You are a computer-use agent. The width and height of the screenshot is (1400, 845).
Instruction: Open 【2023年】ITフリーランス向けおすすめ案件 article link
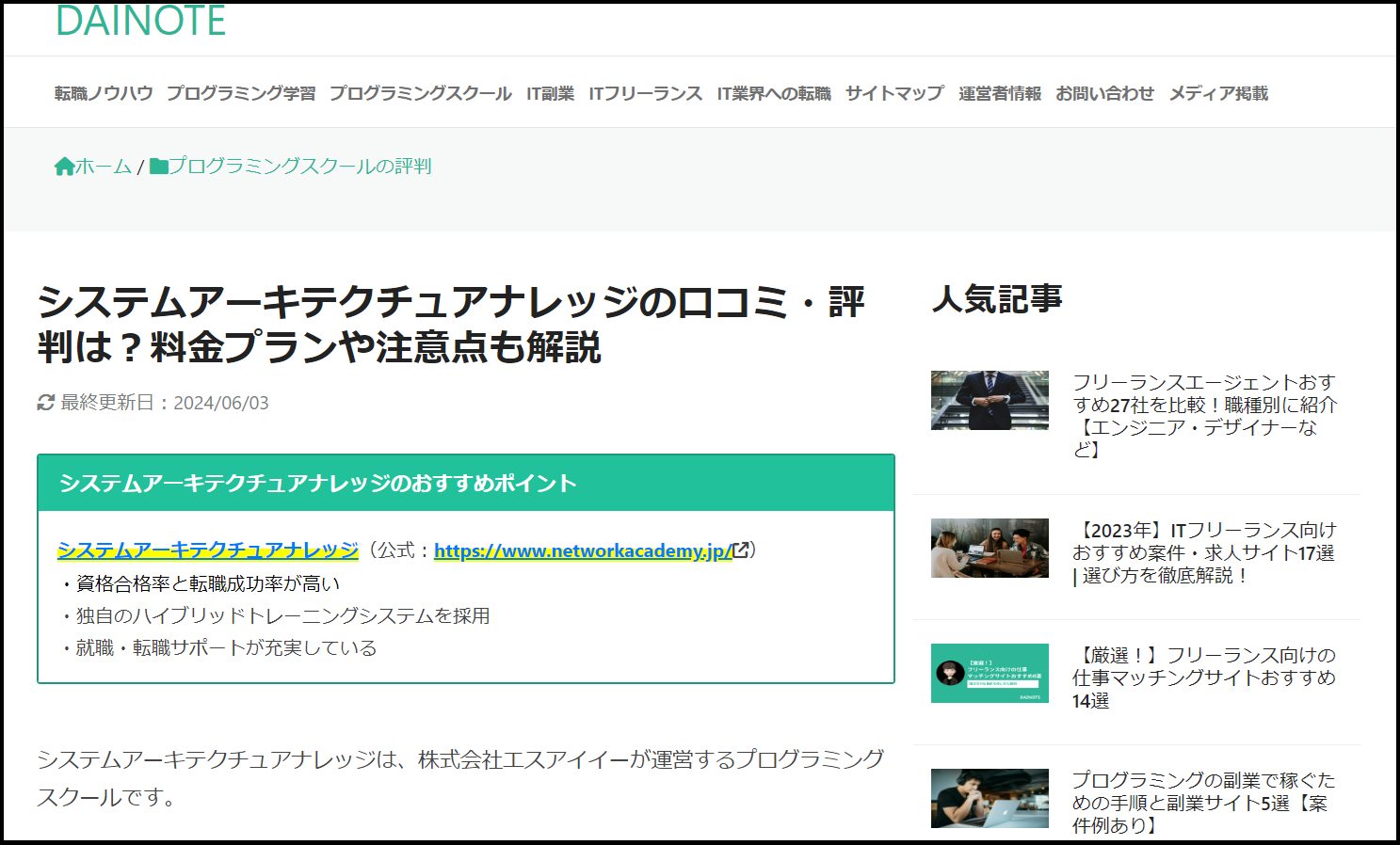coord(1204,552)
